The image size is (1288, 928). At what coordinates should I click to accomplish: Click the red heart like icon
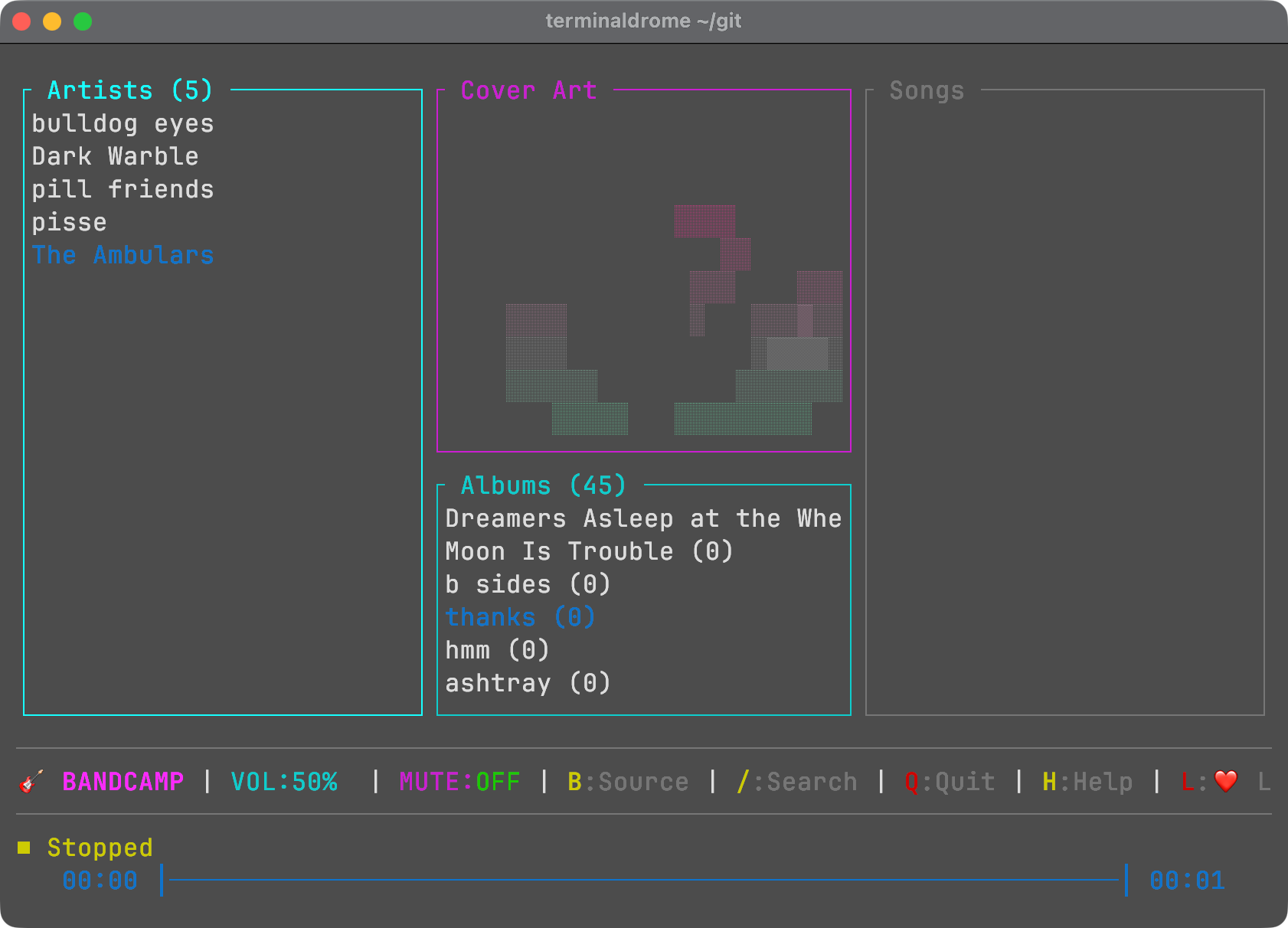click(x=1226, y=782)
